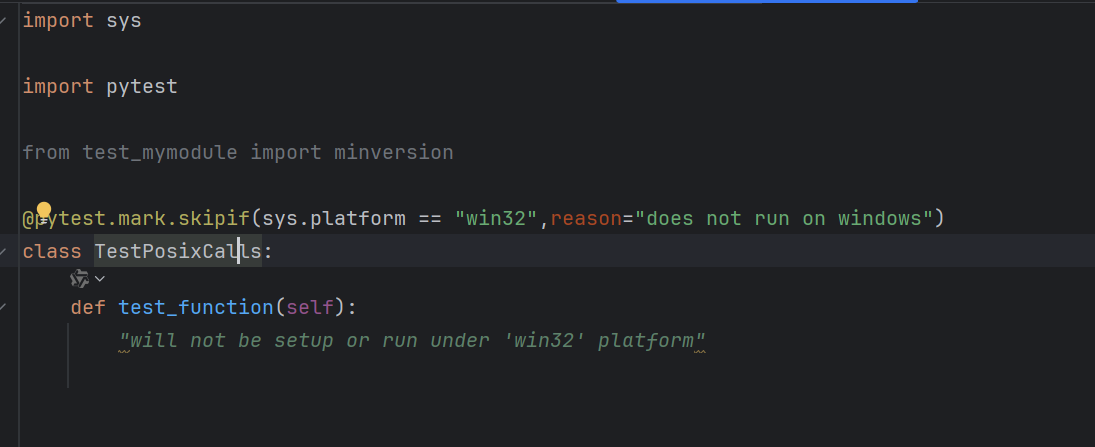Click the test_function method name
The width and height of the screenshot is (1095, 447).
[x=196, y=307]
